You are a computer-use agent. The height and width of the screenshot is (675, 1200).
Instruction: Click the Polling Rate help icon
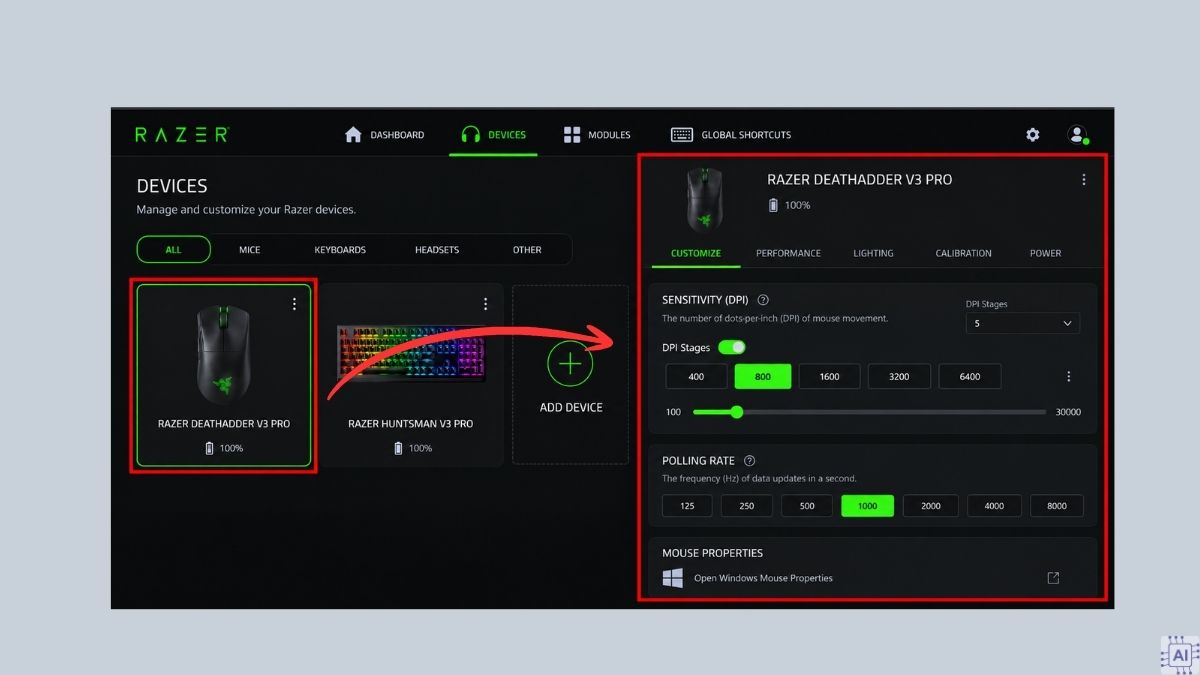(x=750, y=461)
